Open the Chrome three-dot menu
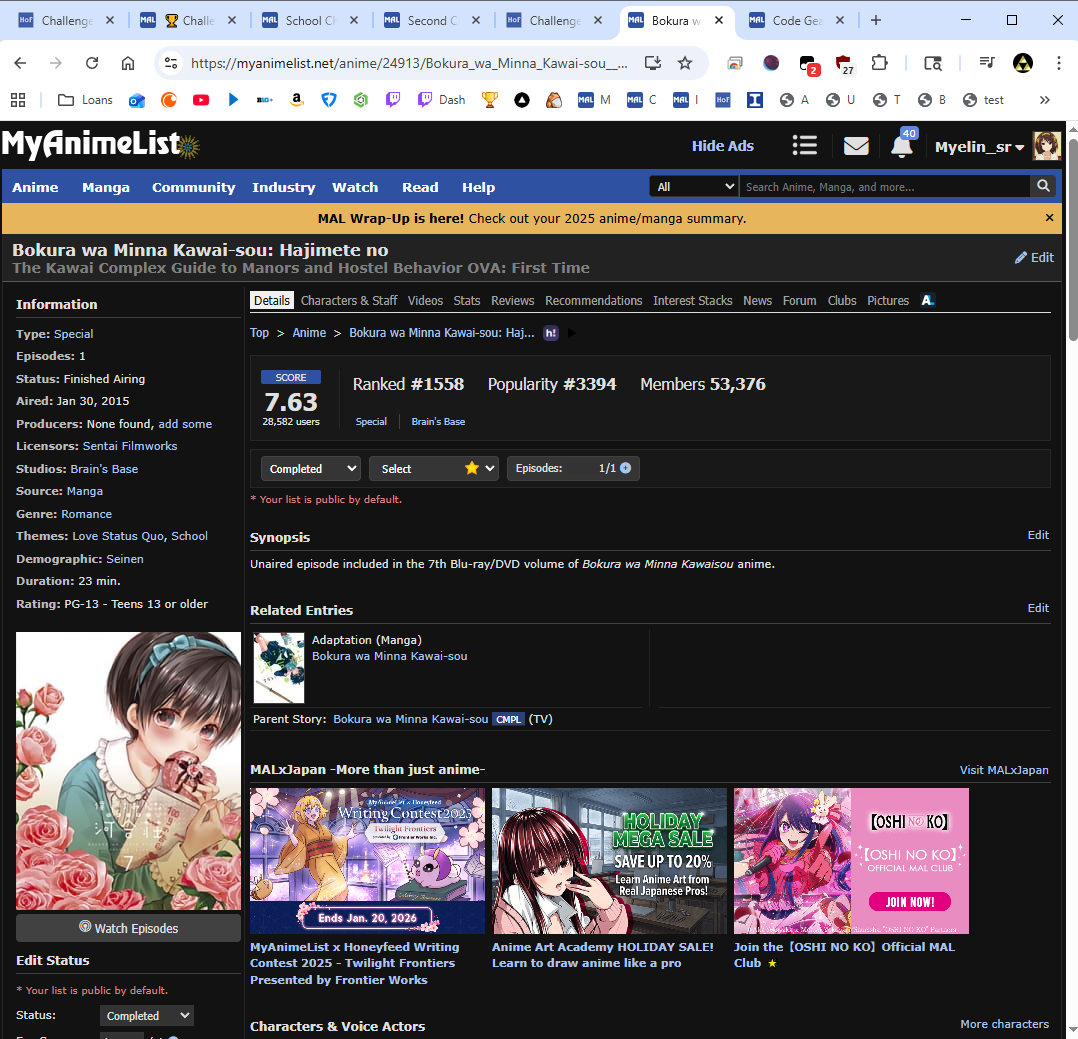1078x1039 pixels. click(x=1058, y=63)
